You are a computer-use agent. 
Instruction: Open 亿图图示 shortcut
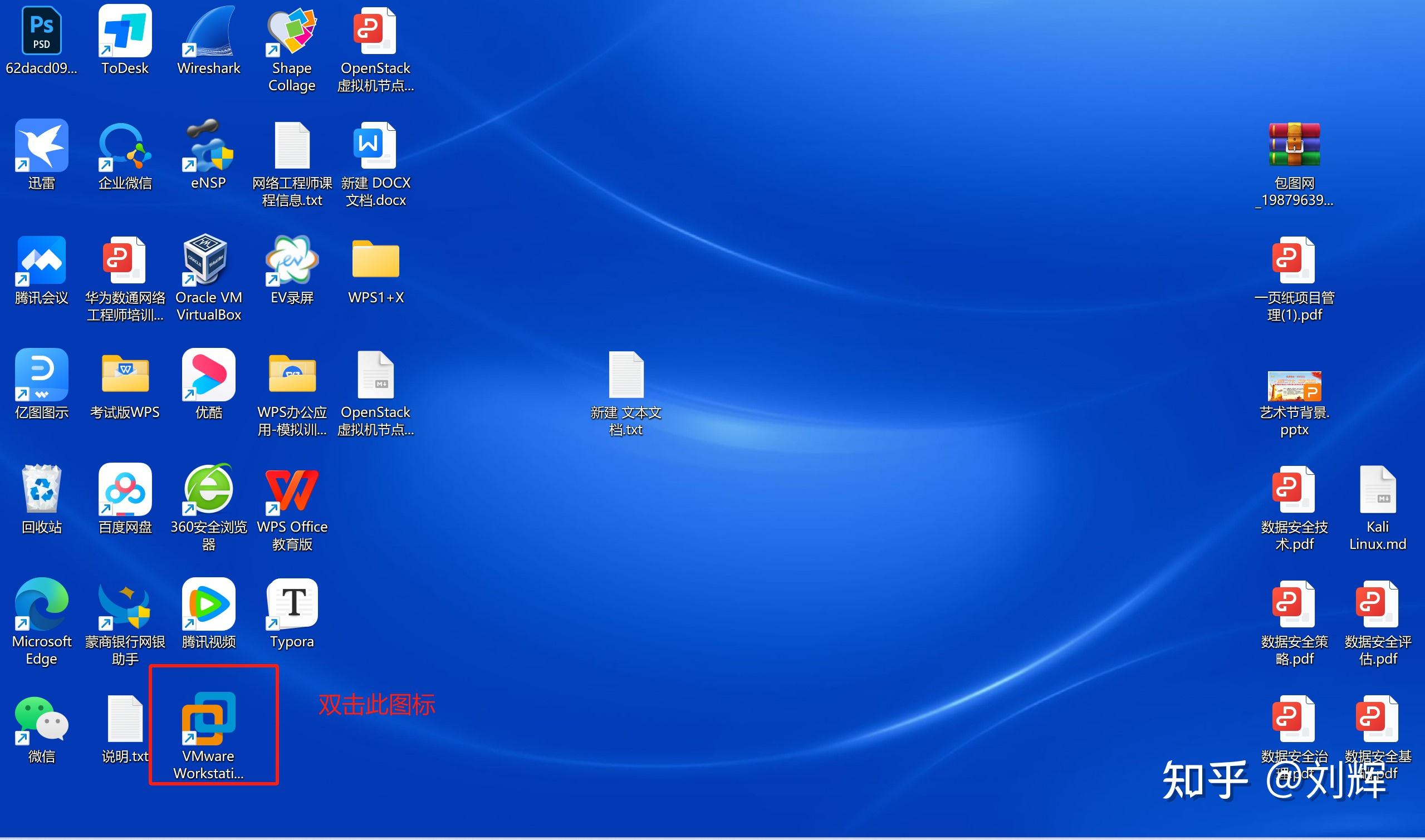(x=41, y=375)
